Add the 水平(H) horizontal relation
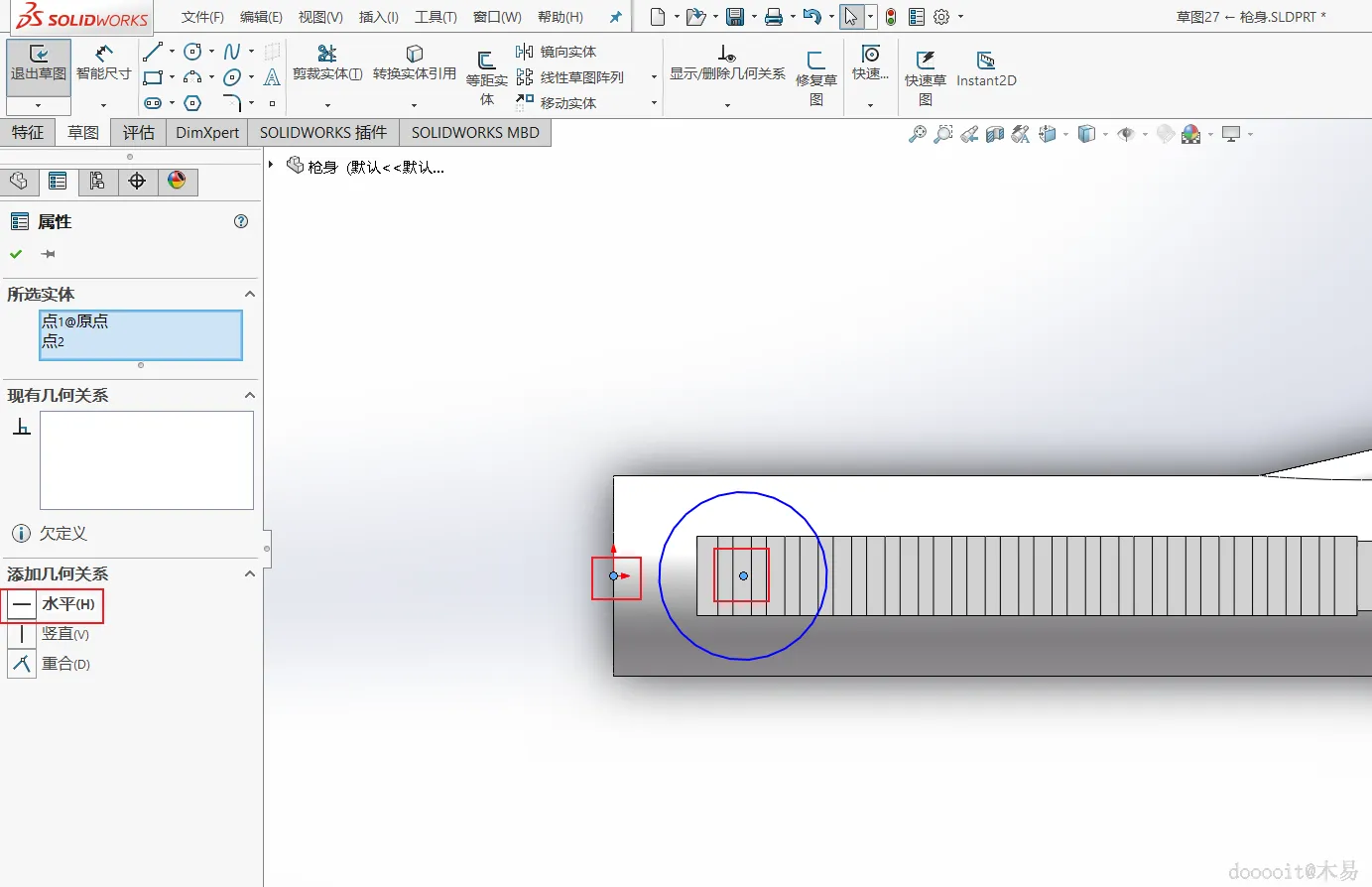The width and height of the screenshot is (1372, 887). point(54,604)
